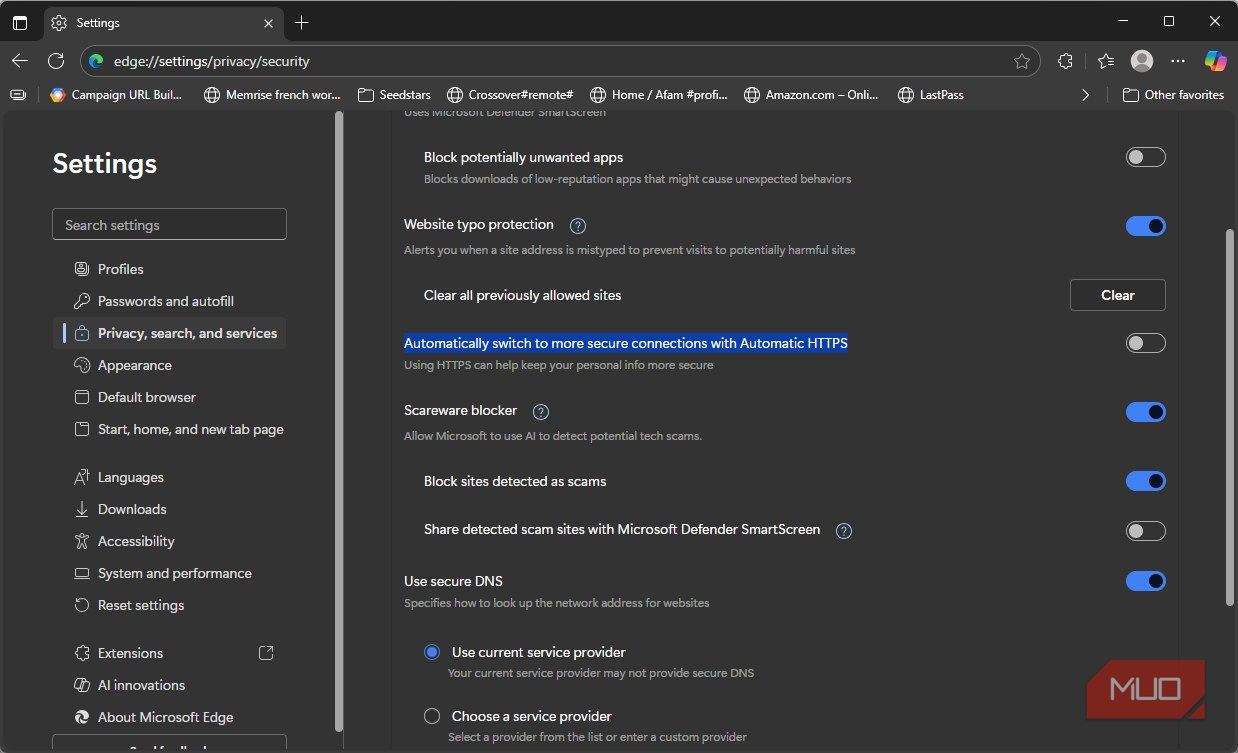Open the tab actions menu icon
Viewport: 1238px width, 753px height.
[x=20, y=22]
